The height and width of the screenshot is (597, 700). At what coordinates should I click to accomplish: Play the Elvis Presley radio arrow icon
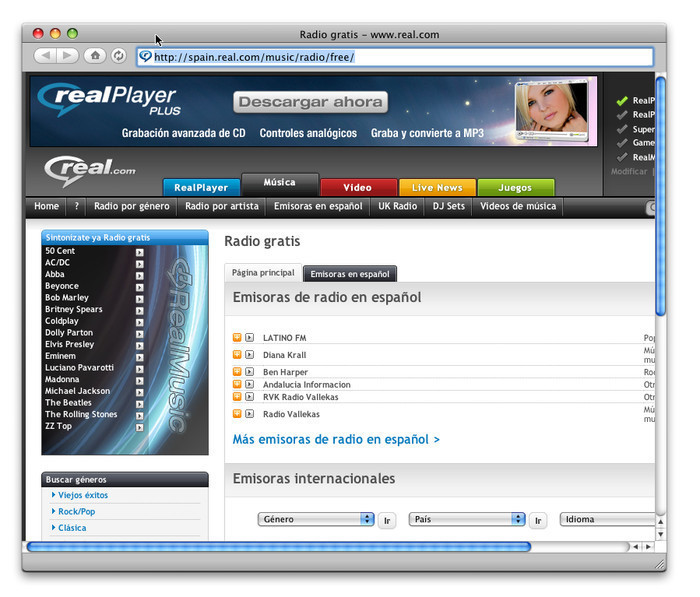coord(140,346)
